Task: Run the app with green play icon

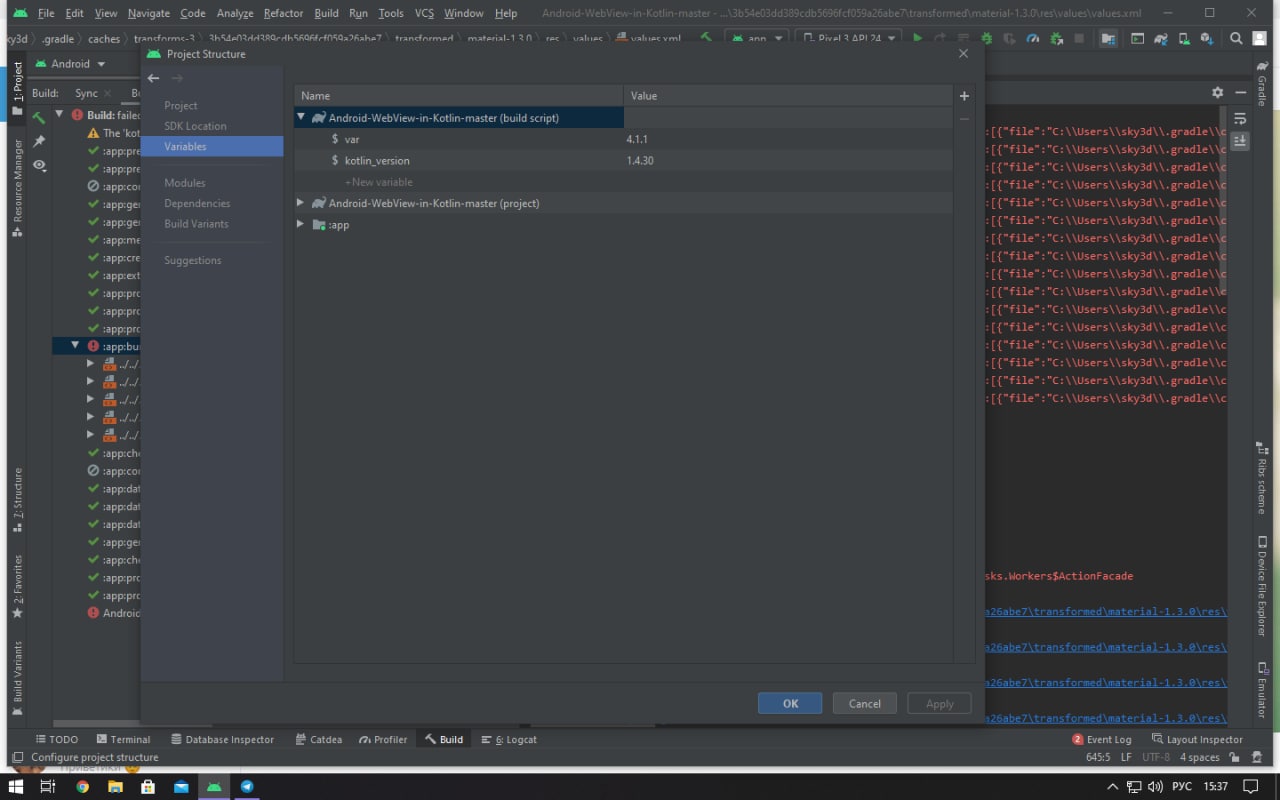Action: pos(917,39)
